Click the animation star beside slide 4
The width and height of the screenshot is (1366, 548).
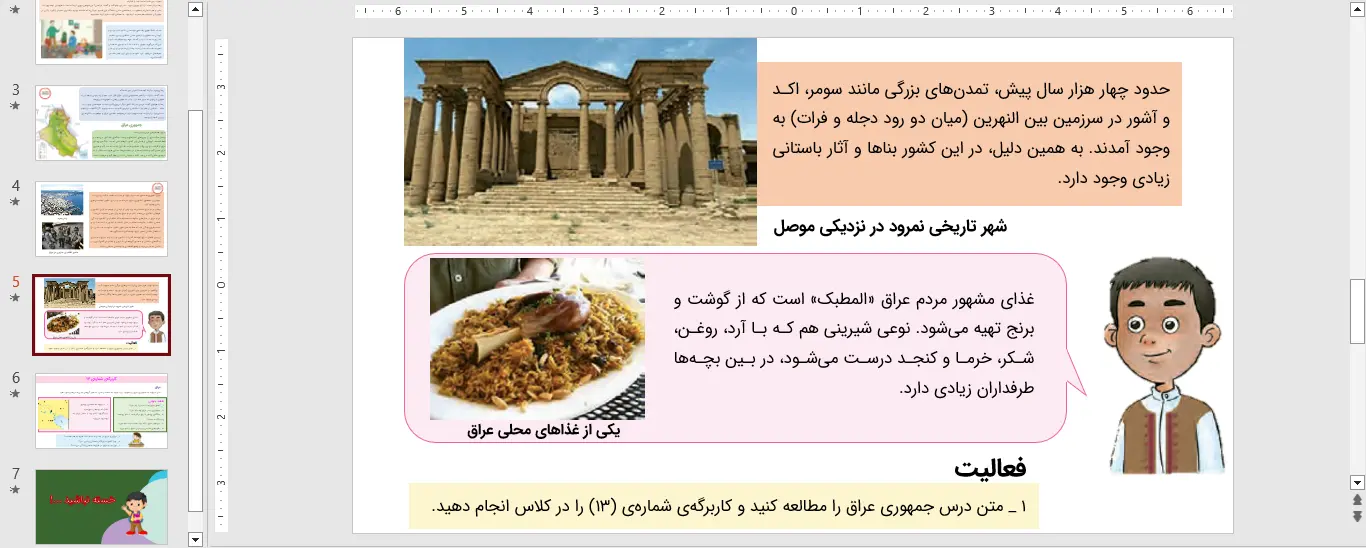[15, 201]
